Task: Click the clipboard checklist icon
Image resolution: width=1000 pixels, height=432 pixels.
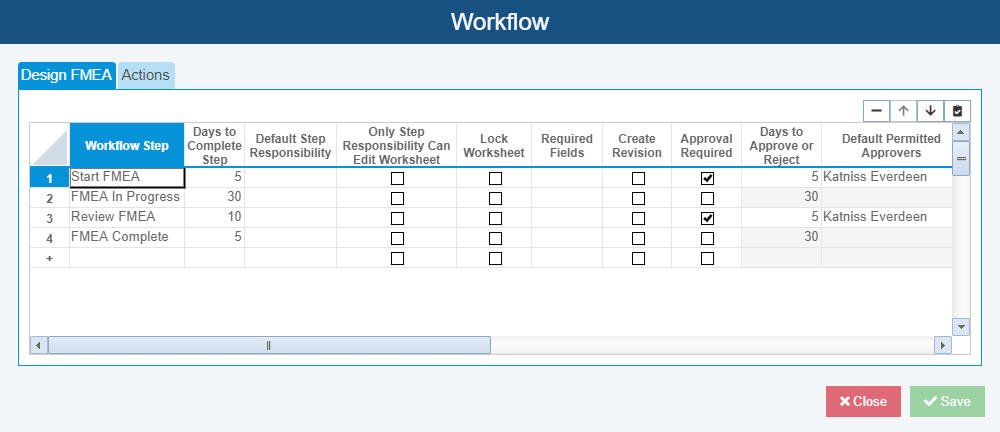Action: click(x=957, y=111)
